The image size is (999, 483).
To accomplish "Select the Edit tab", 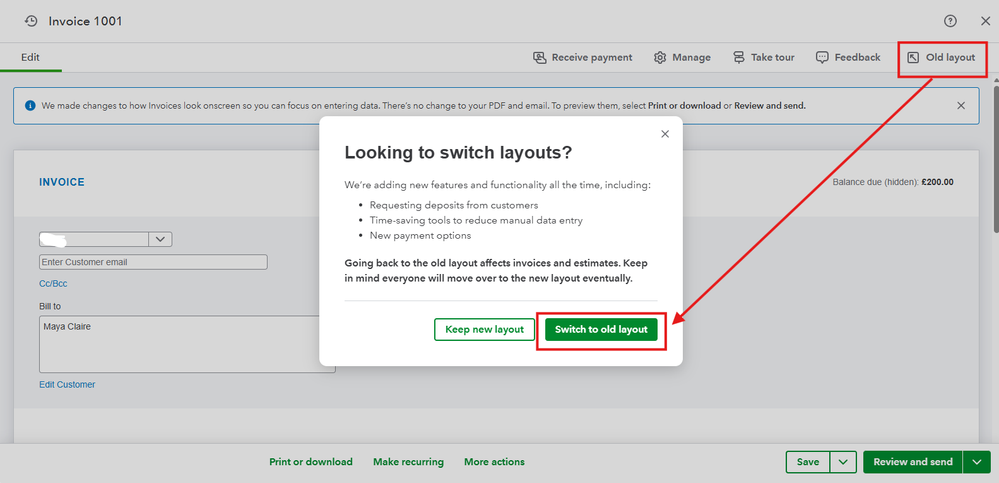I will point(30,57).
